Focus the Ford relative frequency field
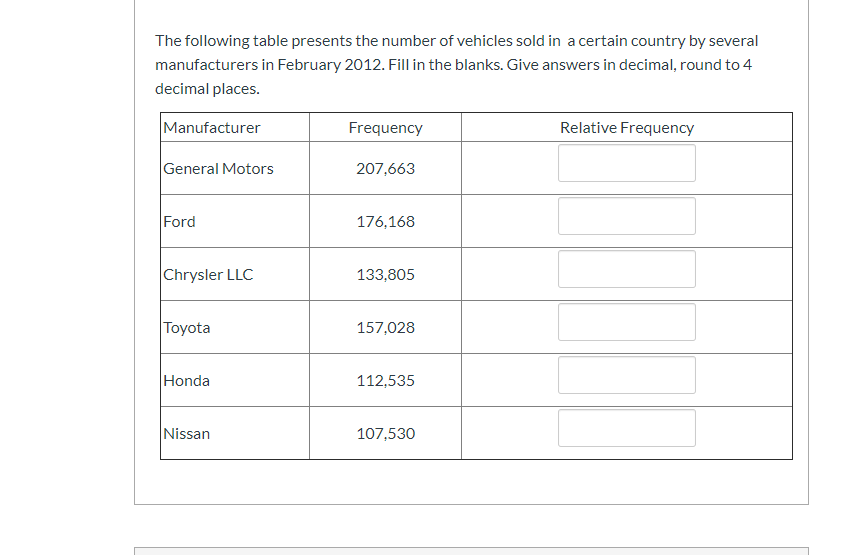 tap(626, 216)
